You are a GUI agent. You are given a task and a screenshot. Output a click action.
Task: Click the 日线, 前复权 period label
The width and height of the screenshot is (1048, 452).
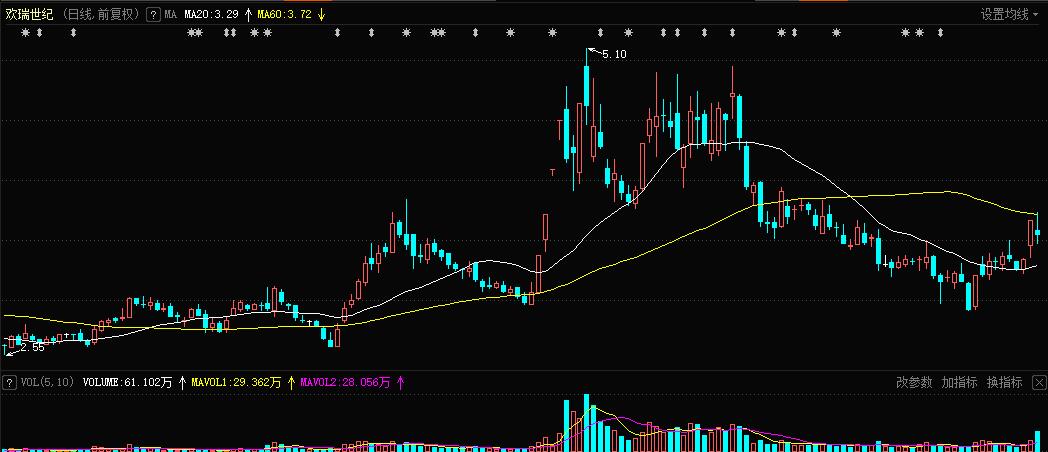coord(102,15)
